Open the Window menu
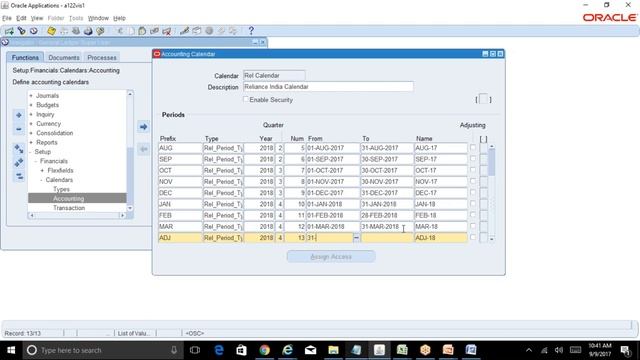Image resolution: width=640 pixels, height=360 pixels. tap(98, 18)
